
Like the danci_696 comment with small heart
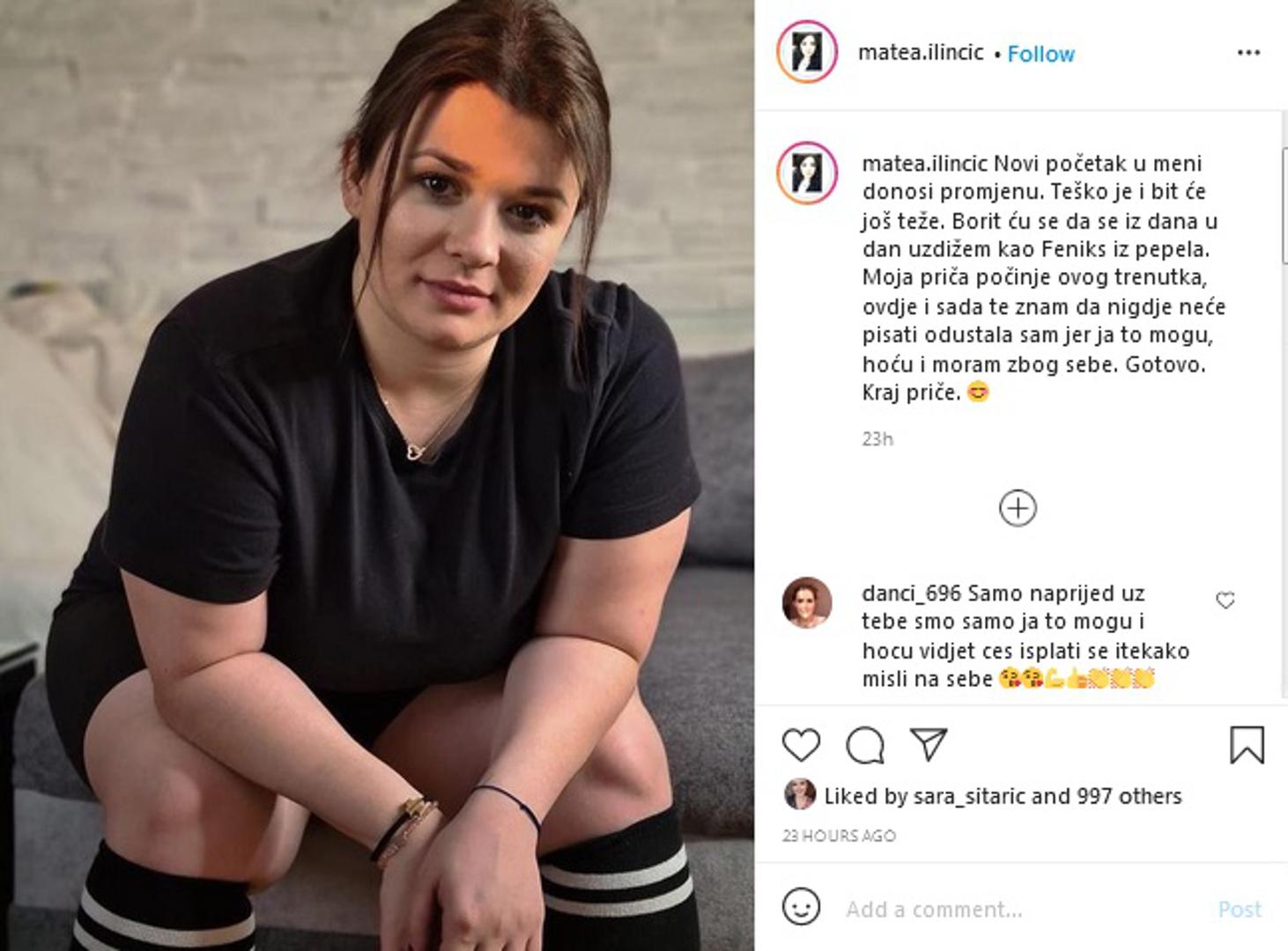tap(1225, 601)
